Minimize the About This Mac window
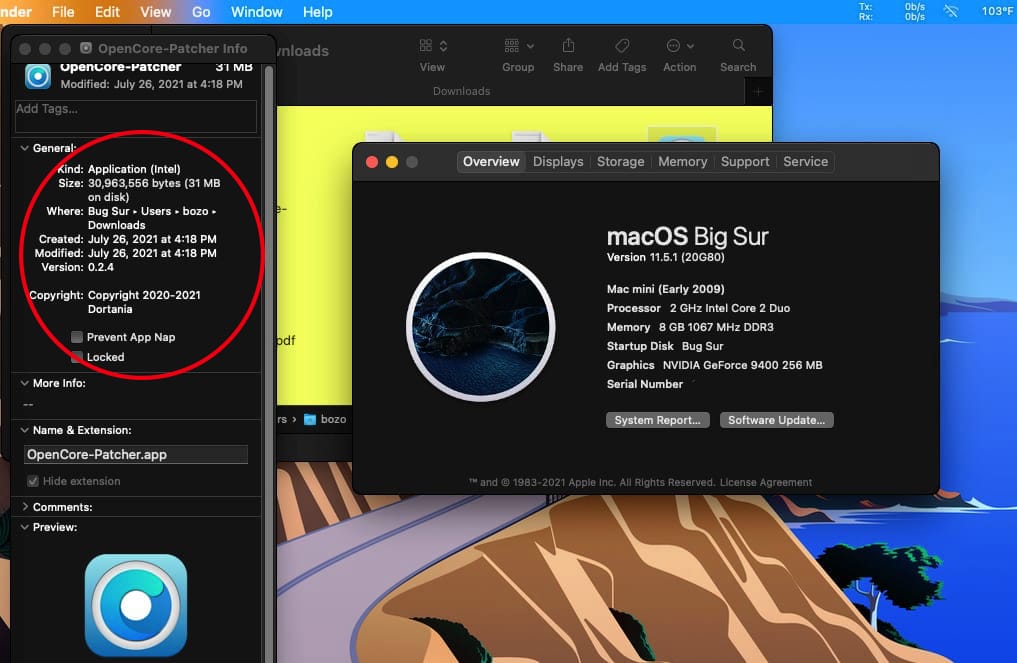The height and width of the screenshot is (663, 1017). click(x=392, y=162)
